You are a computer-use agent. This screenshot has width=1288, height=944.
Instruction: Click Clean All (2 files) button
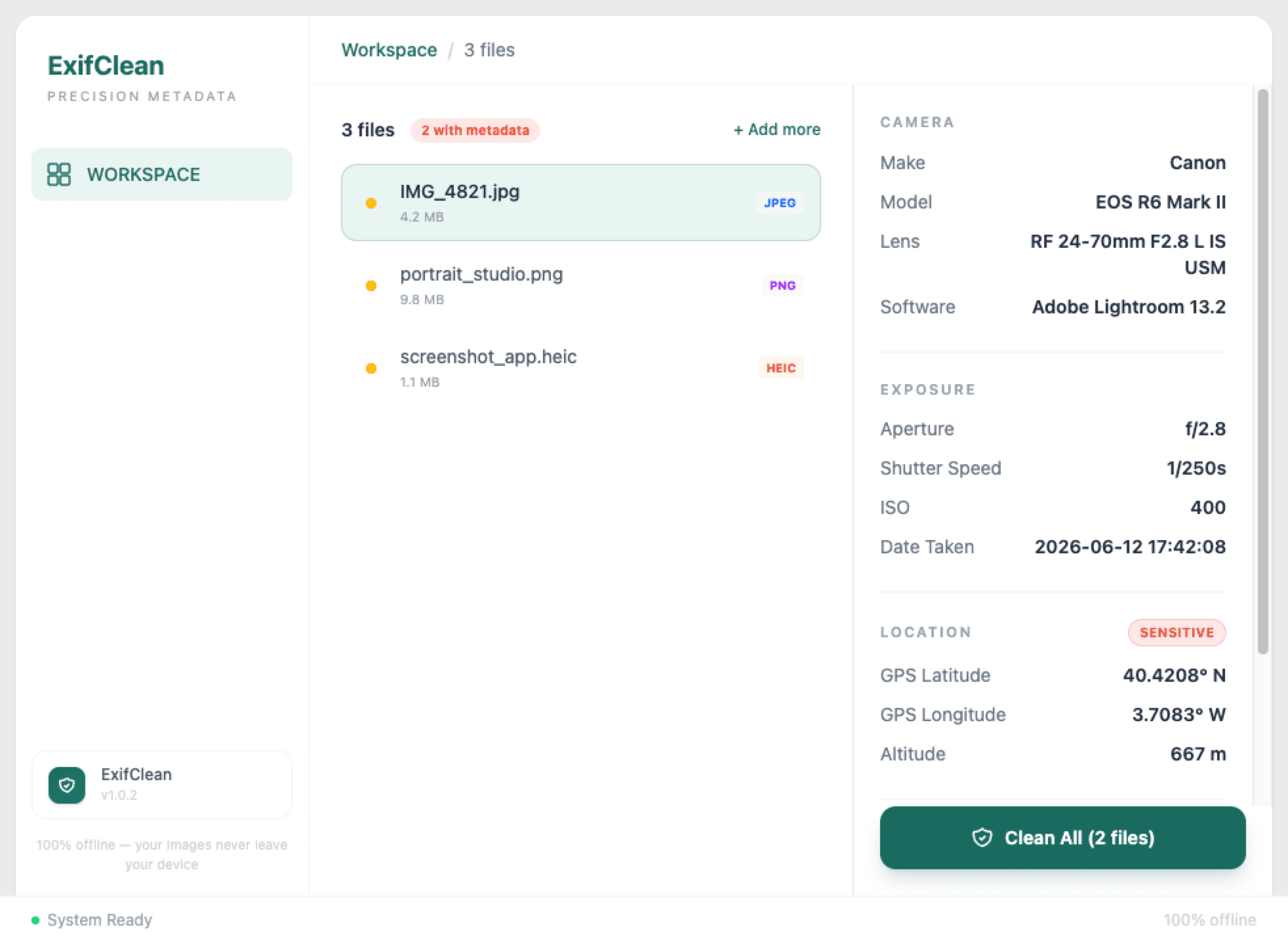coord(1062,838)
